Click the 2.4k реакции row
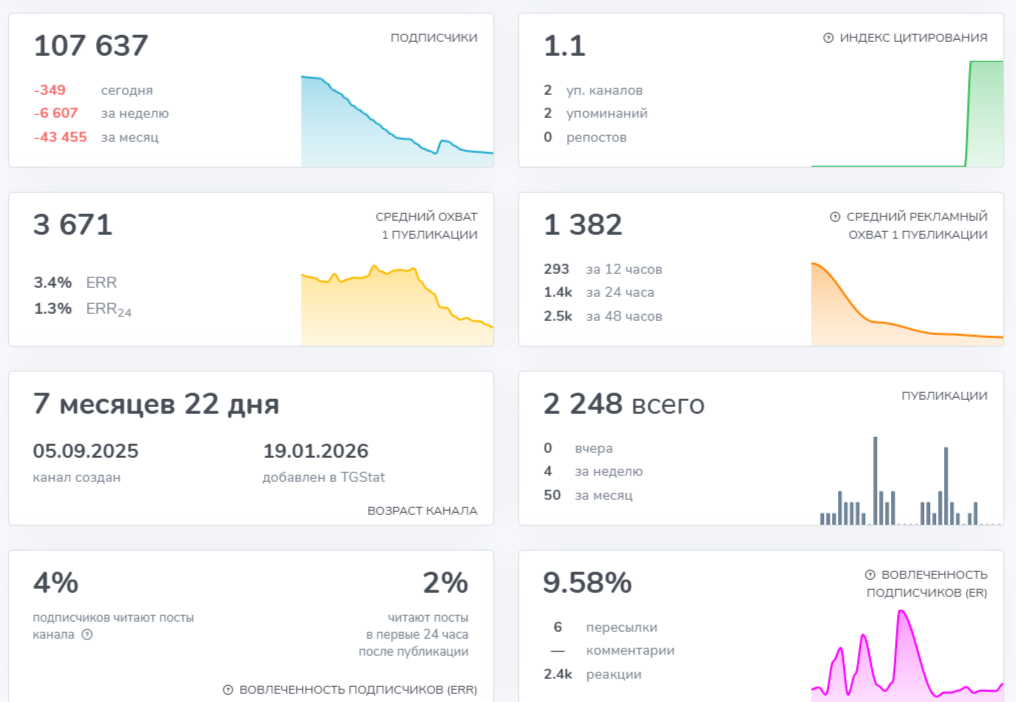This screenshot has height=702, width=1016. pyautogui.click(x=592, y=675)
